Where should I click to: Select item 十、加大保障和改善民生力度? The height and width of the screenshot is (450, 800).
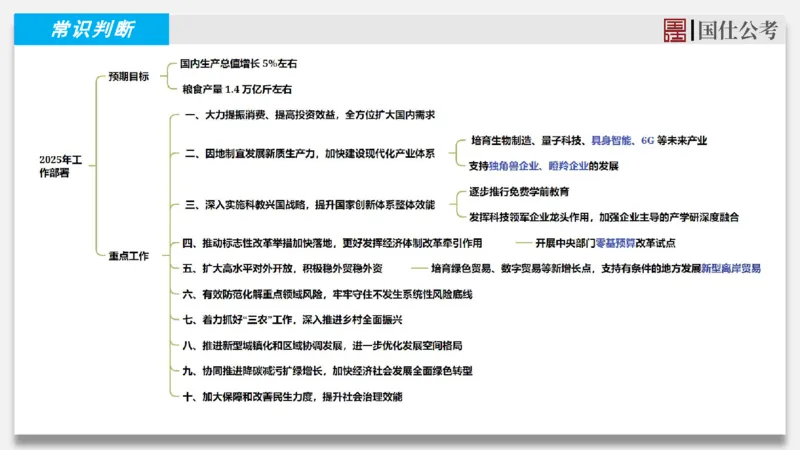tap(292, 396)
